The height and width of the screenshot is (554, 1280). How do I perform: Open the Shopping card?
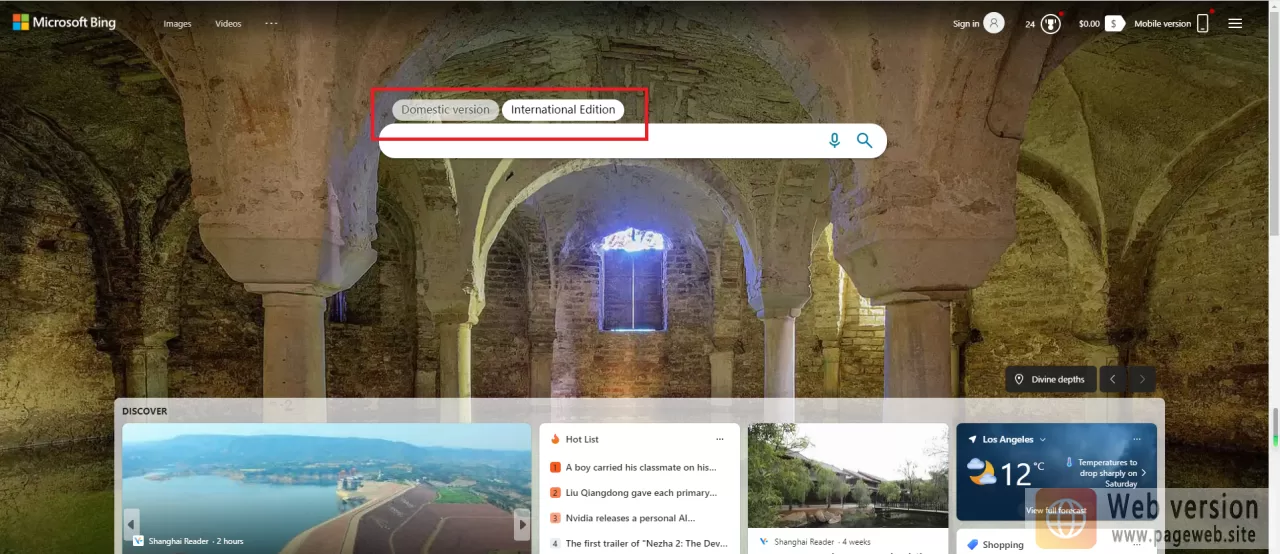(x=1003, y=545)
